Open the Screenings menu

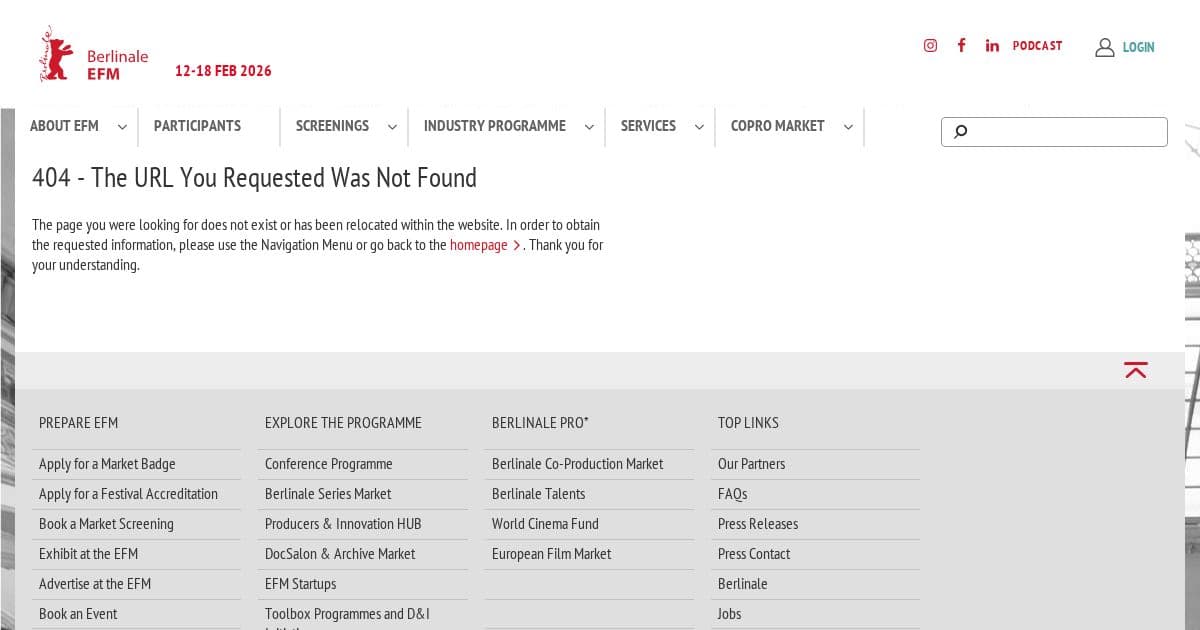pyautogui.click(x=332, y=126)
